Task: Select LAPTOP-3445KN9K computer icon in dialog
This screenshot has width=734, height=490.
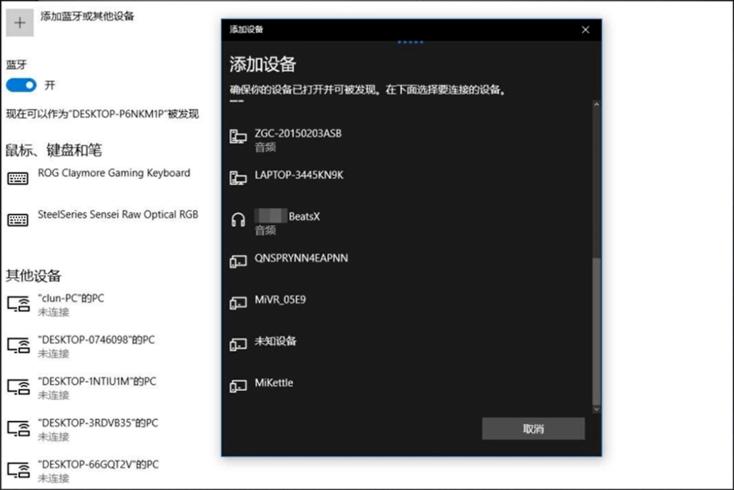Action: (238, 178)
